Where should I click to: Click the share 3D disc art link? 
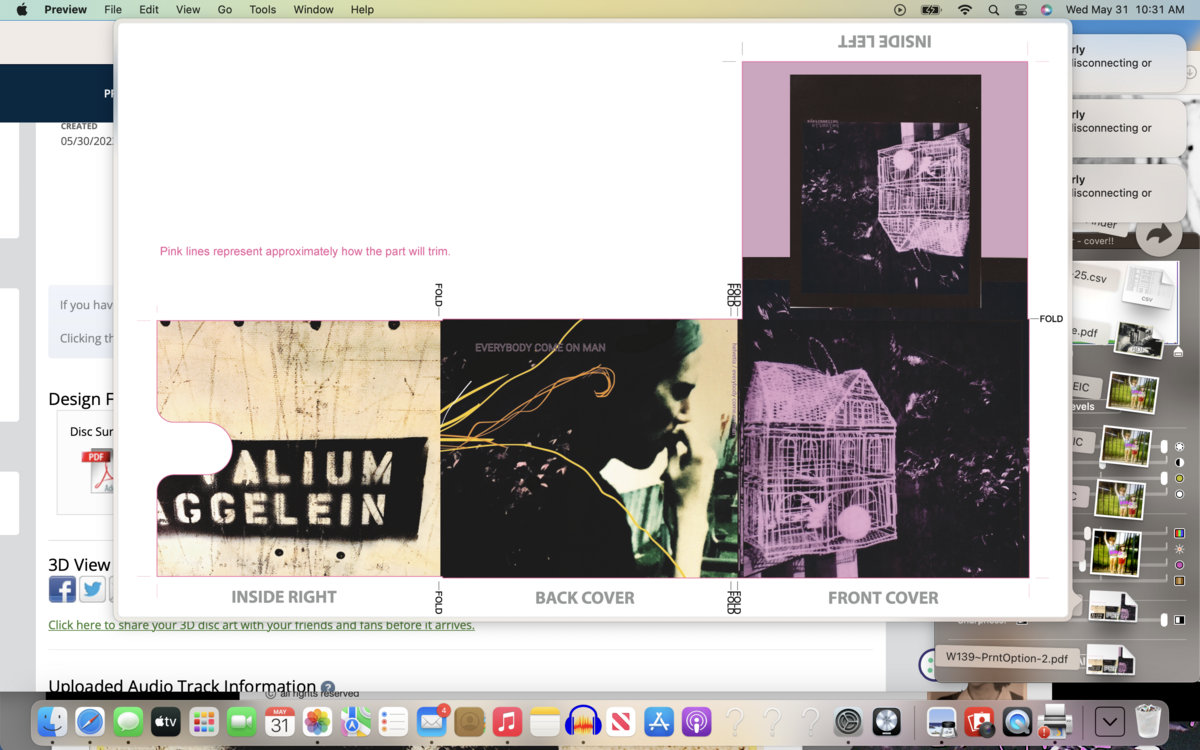261,625
